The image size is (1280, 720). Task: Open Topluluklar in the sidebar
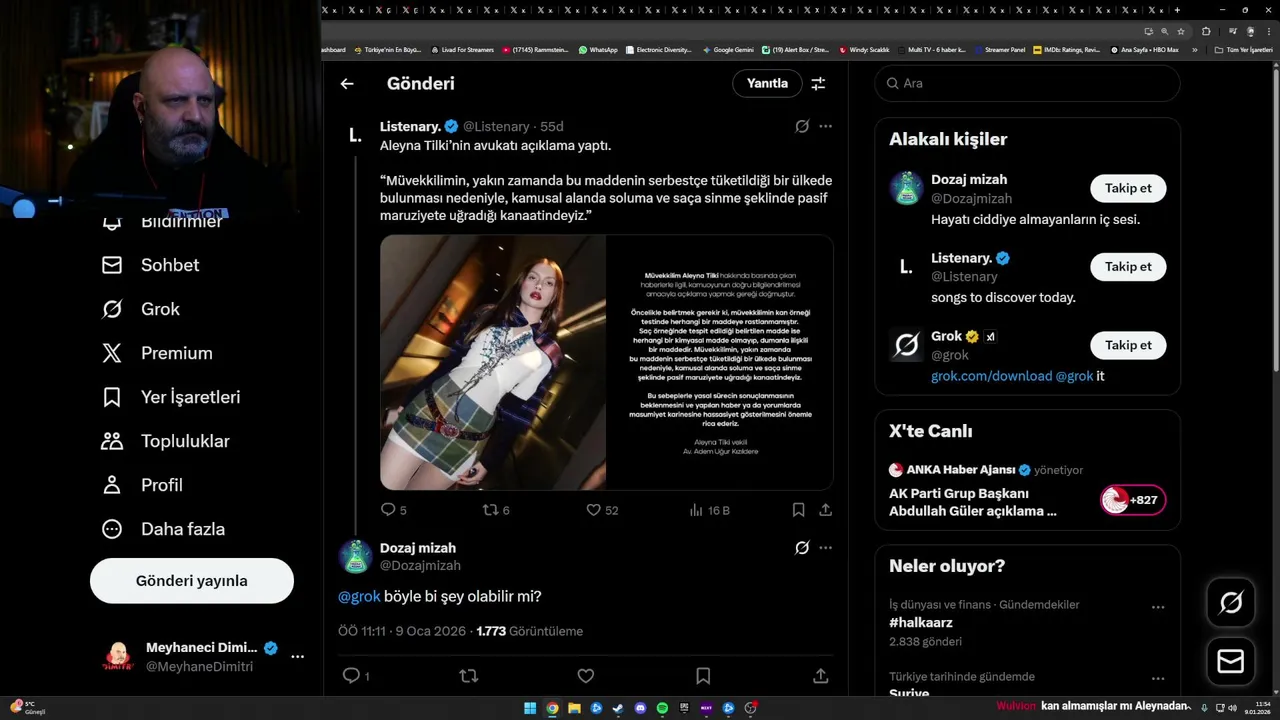coord(166,441)
